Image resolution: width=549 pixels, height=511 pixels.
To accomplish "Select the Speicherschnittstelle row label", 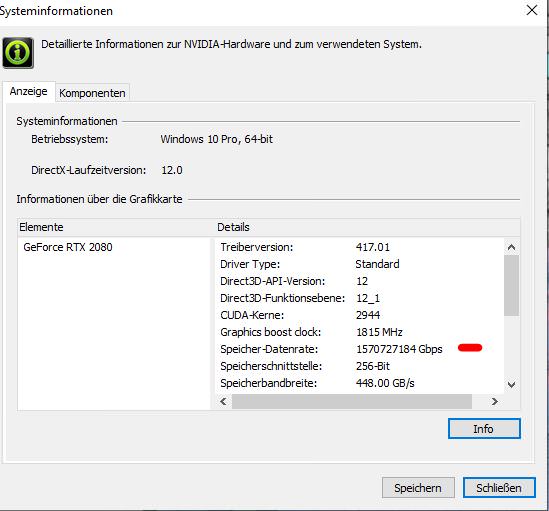I will (271, 366).
